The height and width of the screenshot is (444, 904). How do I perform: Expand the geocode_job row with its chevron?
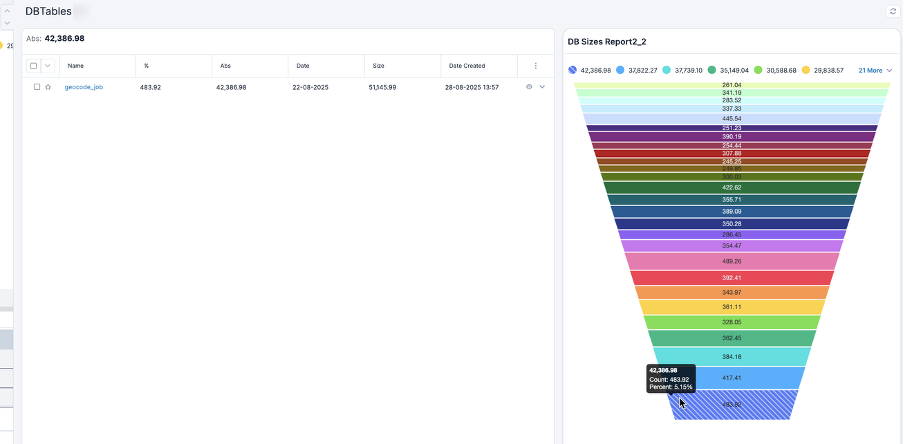pos(542,87)
